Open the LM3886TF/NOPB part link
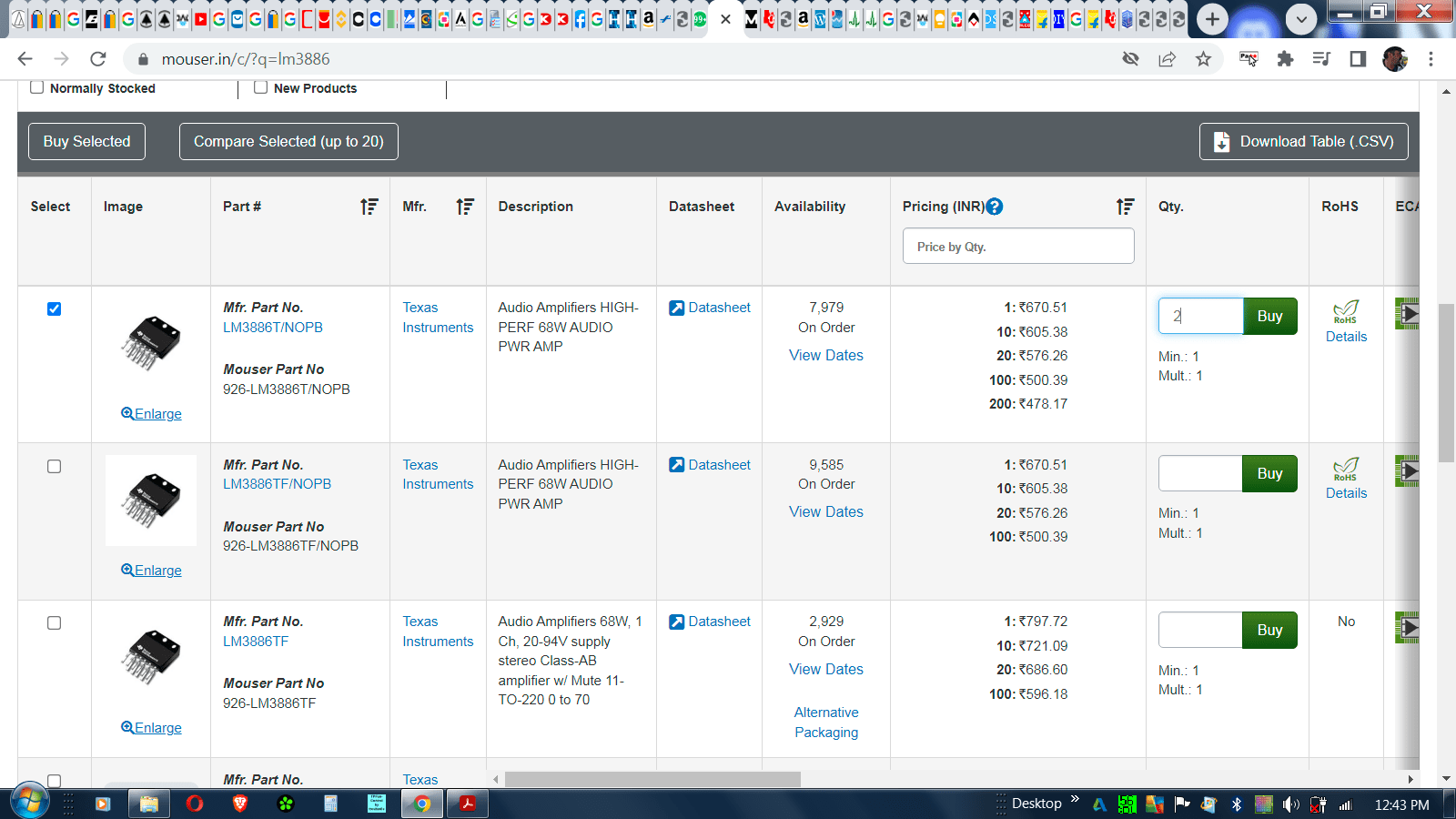The image size is (1456, 819). pyautogui.click(x=277, y=484)
